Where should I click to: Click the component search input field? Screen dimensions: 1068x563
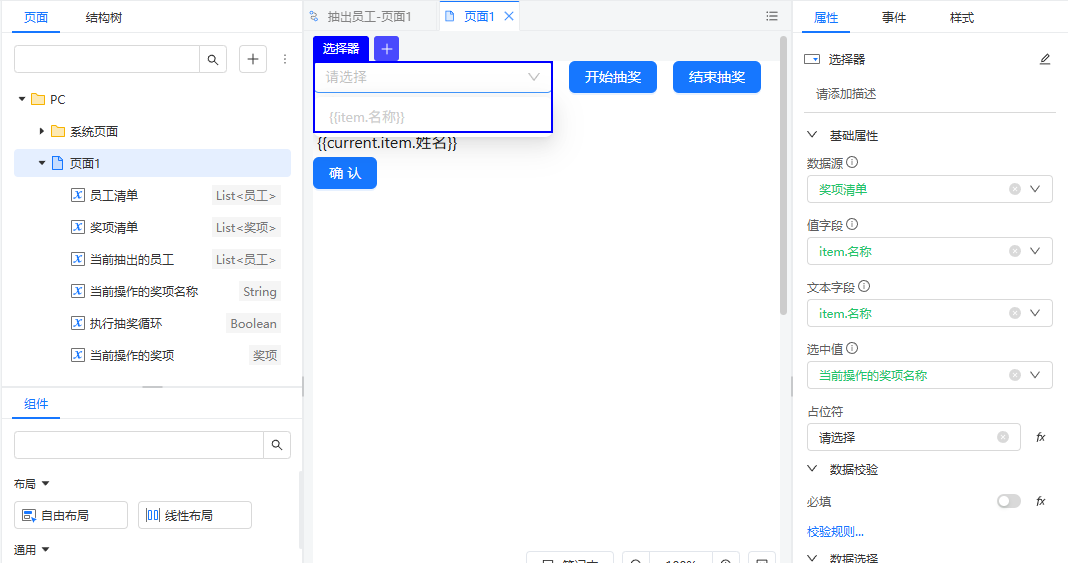pyautogui.click(x=139, y=445)
